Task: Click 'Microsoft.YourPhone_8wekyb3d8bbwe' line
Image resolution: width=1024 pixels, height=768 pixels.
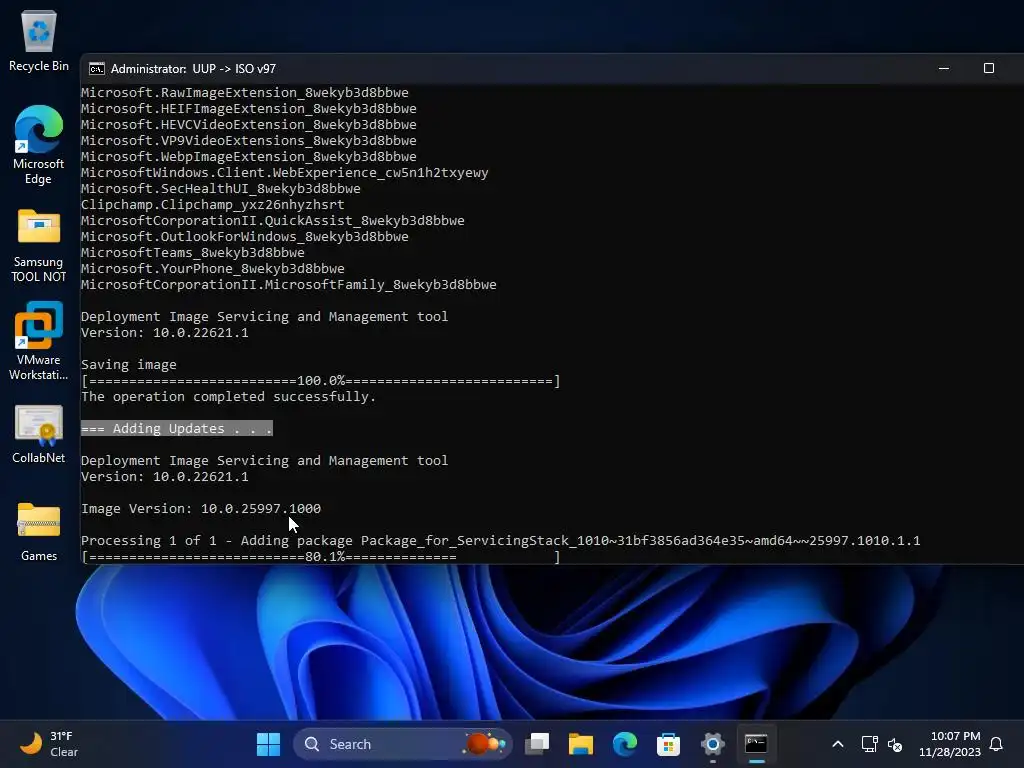Action: pos(213,268)
